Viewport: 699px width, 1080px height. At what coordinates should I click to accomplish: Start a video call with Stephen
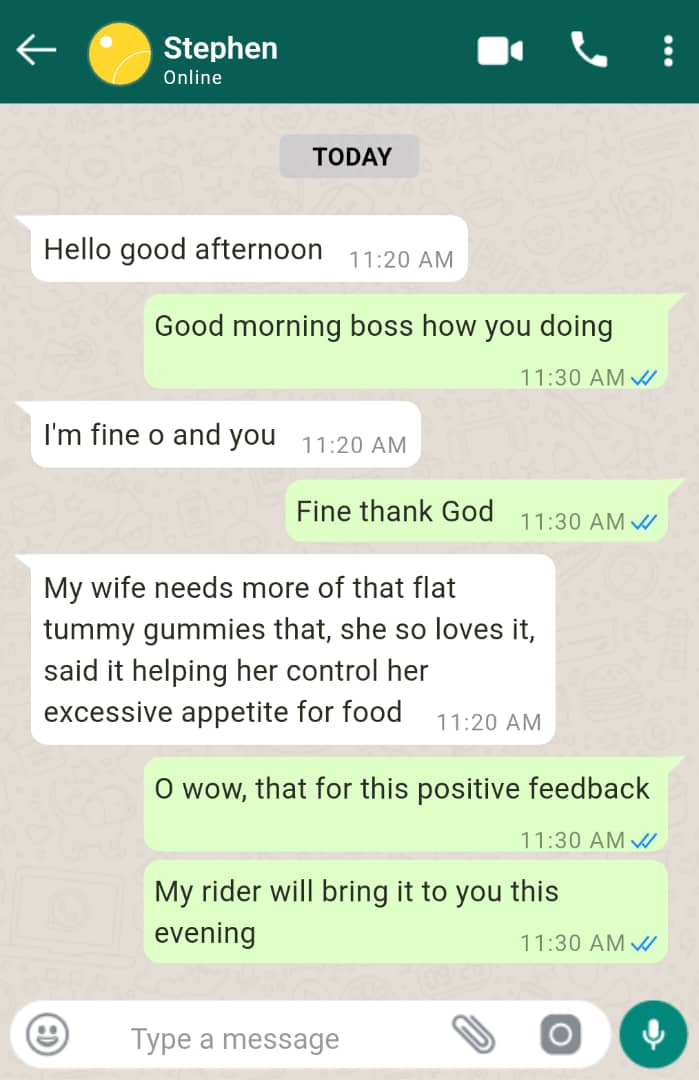point(500,51)
